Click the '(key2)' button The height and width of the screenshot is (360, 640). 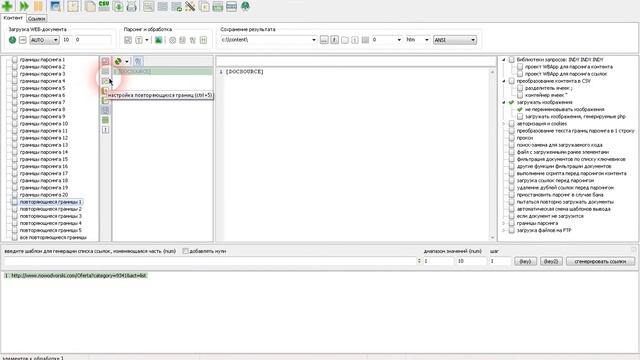click(x=551, y=261)
